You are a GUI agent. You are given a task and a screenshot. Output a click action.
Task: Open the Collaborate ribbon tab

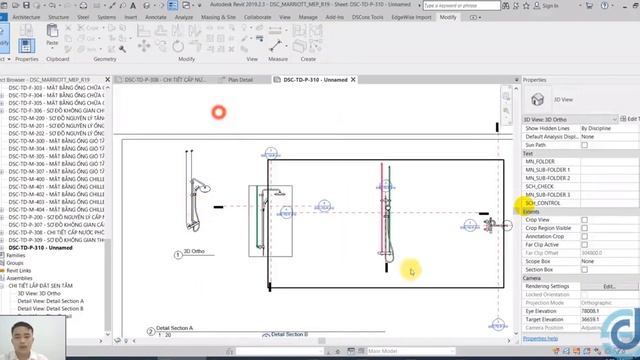click(257, 17)
